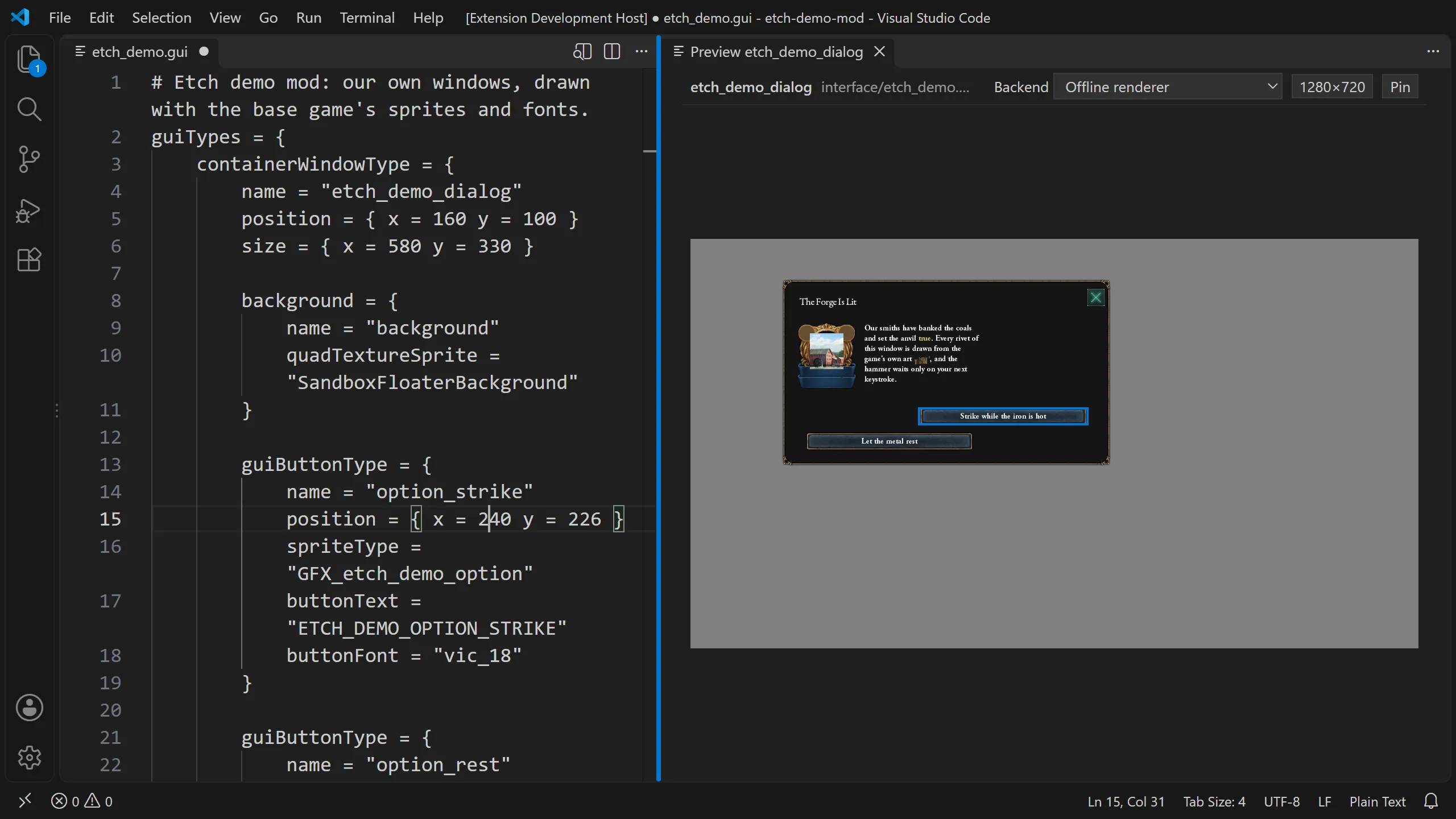The width and height of the screenshot is (1456, 819).
Task: Open the Source Control view
Action: (x=29, y=159)
